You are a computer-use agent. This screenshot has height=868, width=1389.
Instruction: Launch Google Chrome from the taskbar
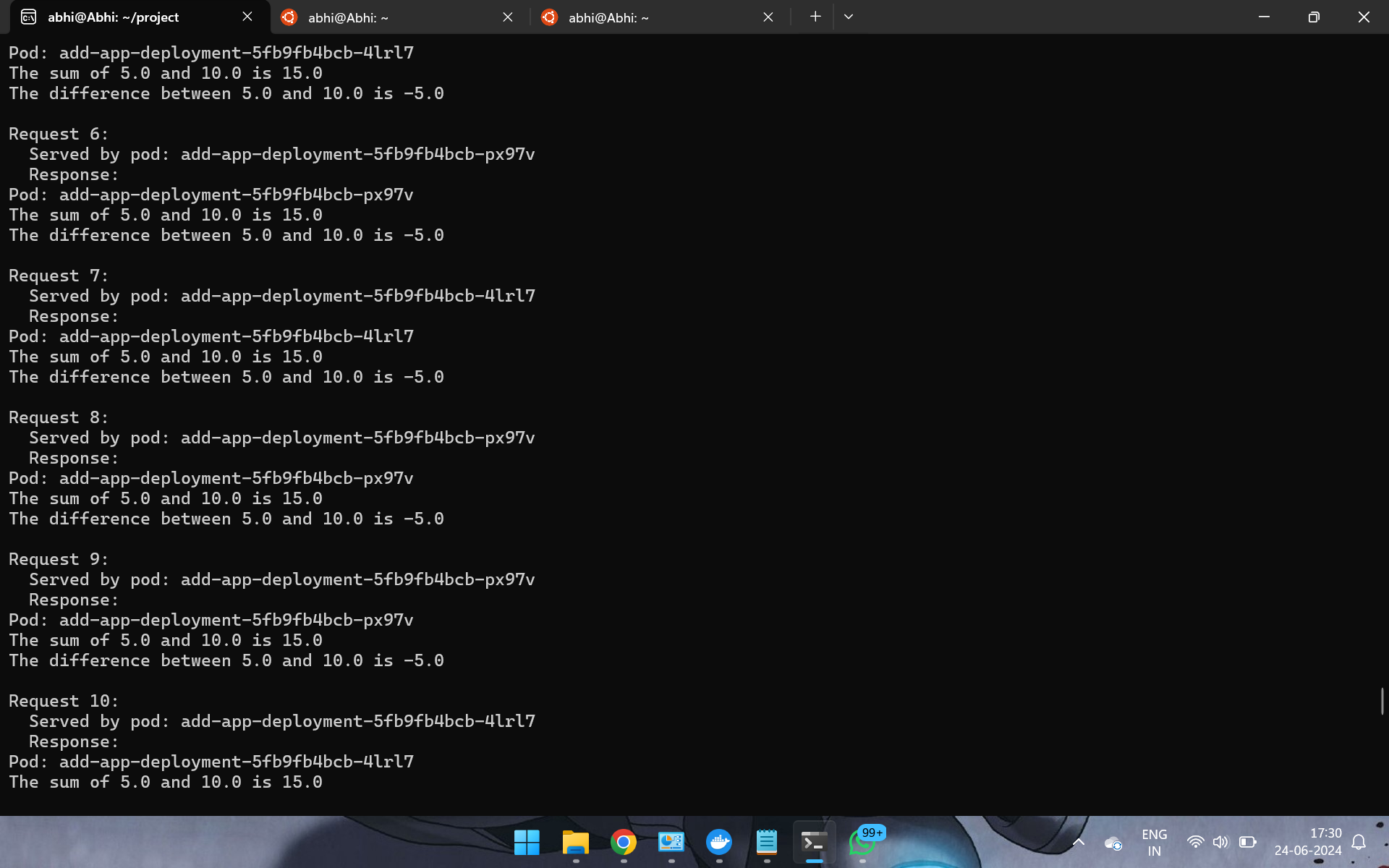[622, 842]
